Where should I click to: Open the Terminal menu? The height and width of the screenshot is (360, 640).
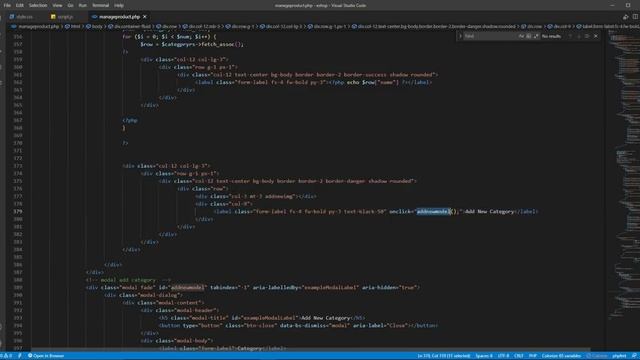(x=100, y=5)
